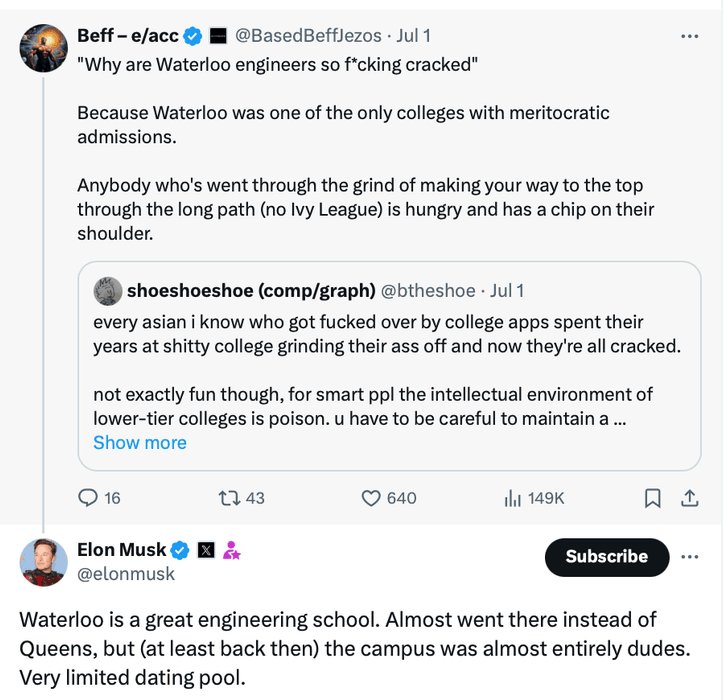Open the more options menu on Beff's tweet
This screenshot has width=723, height=700.
click(689, 36)
